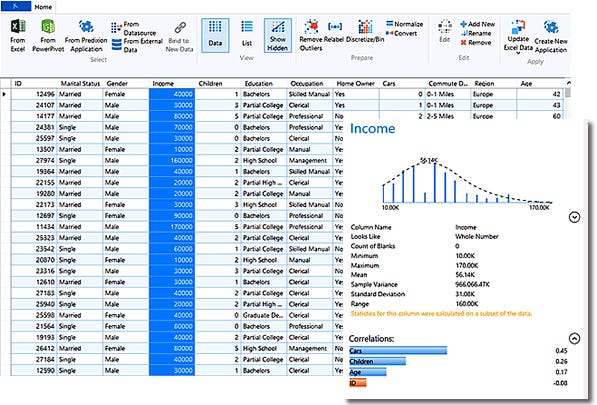597x405 pixels.
Task: Select row indicator arrow for 12496
Action: click(5, 94)
